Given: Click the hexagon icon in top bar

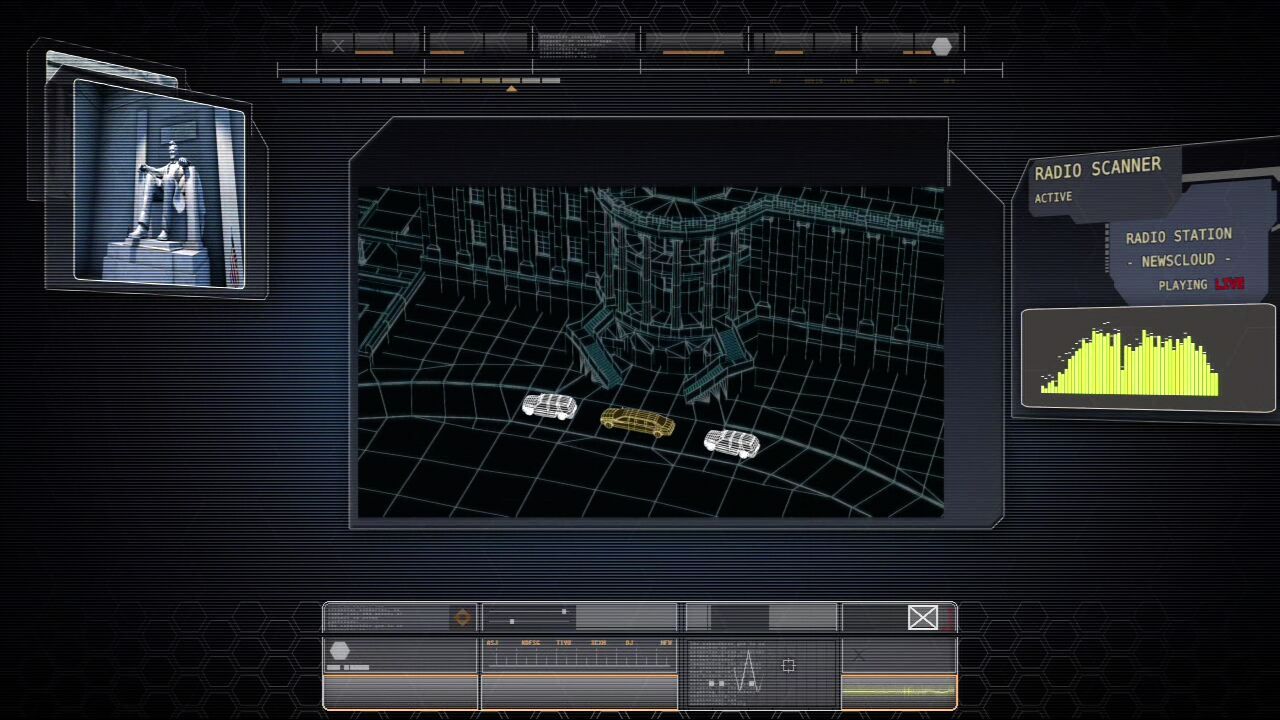Looking at the screenshot, I should [x=941, y=46].
